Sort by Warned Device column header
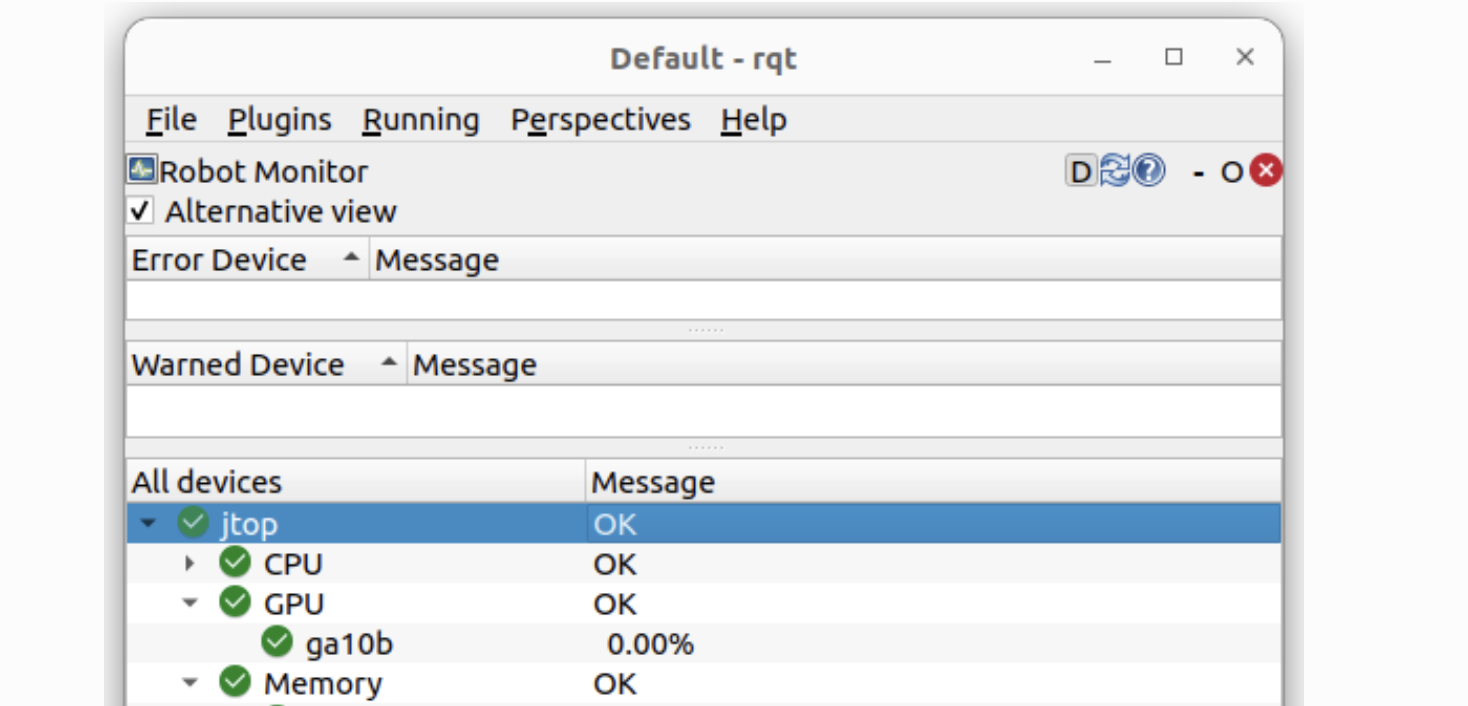The width and height of the screenshot is (1468, 706). [238, 365]
